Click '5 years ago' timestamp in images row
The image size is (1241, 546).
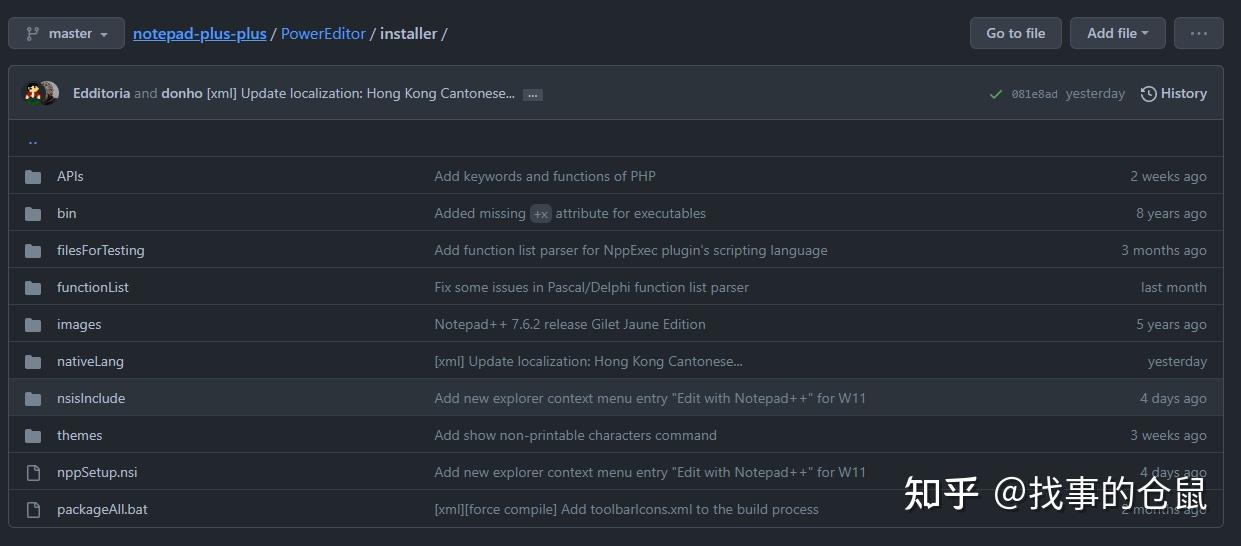[1171, 324]
